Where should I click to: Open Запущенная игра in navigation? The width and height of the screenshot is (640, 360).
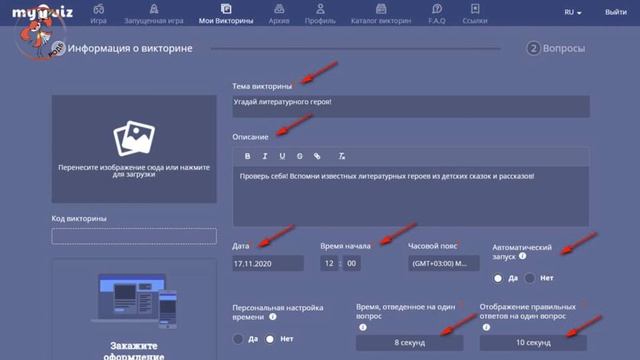(x=153, y=14)
